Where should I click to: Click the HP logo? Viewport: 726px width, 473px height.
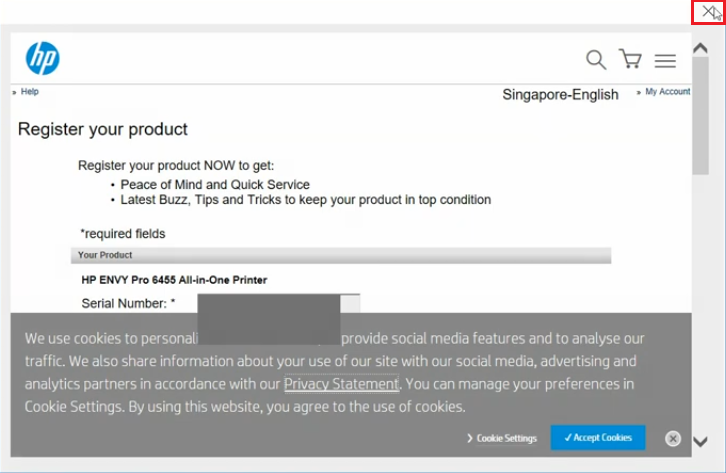(x=43, y=58)
